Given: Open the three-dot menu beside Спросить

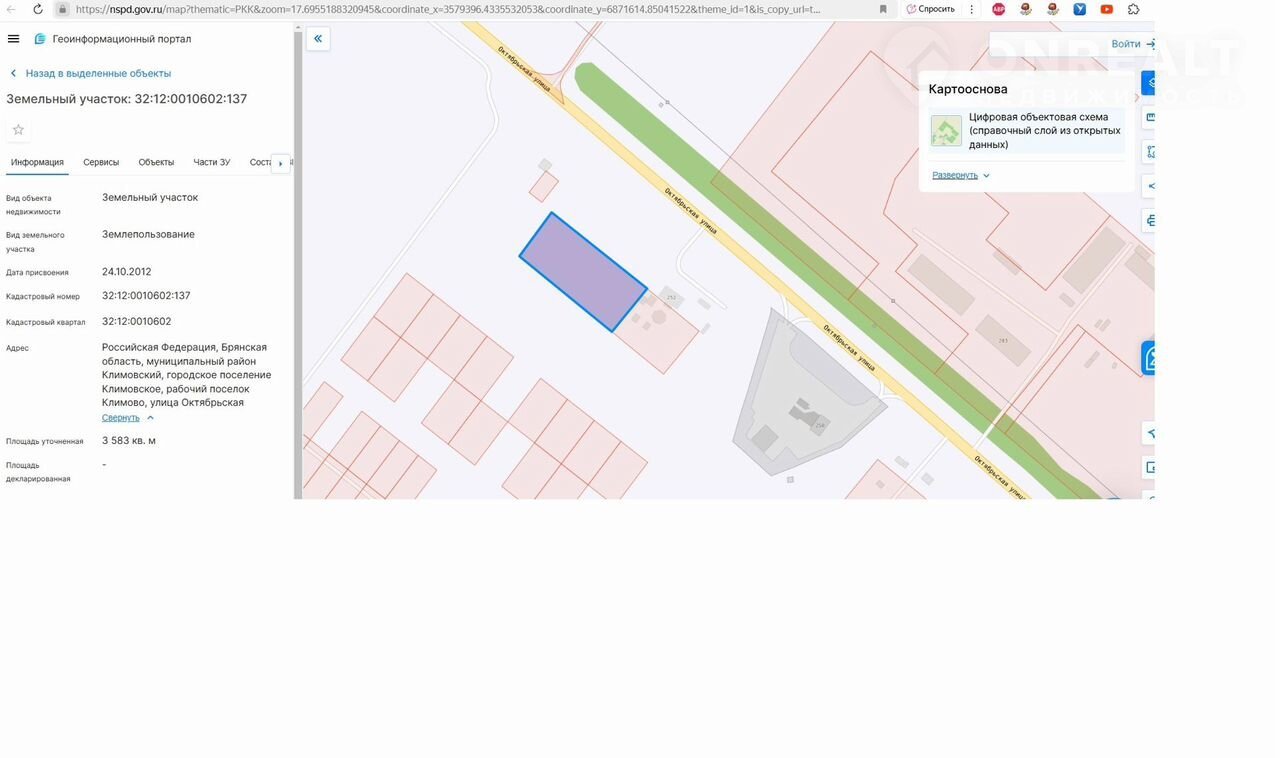Looking at the screenshot, I should [x=971, y=9].
